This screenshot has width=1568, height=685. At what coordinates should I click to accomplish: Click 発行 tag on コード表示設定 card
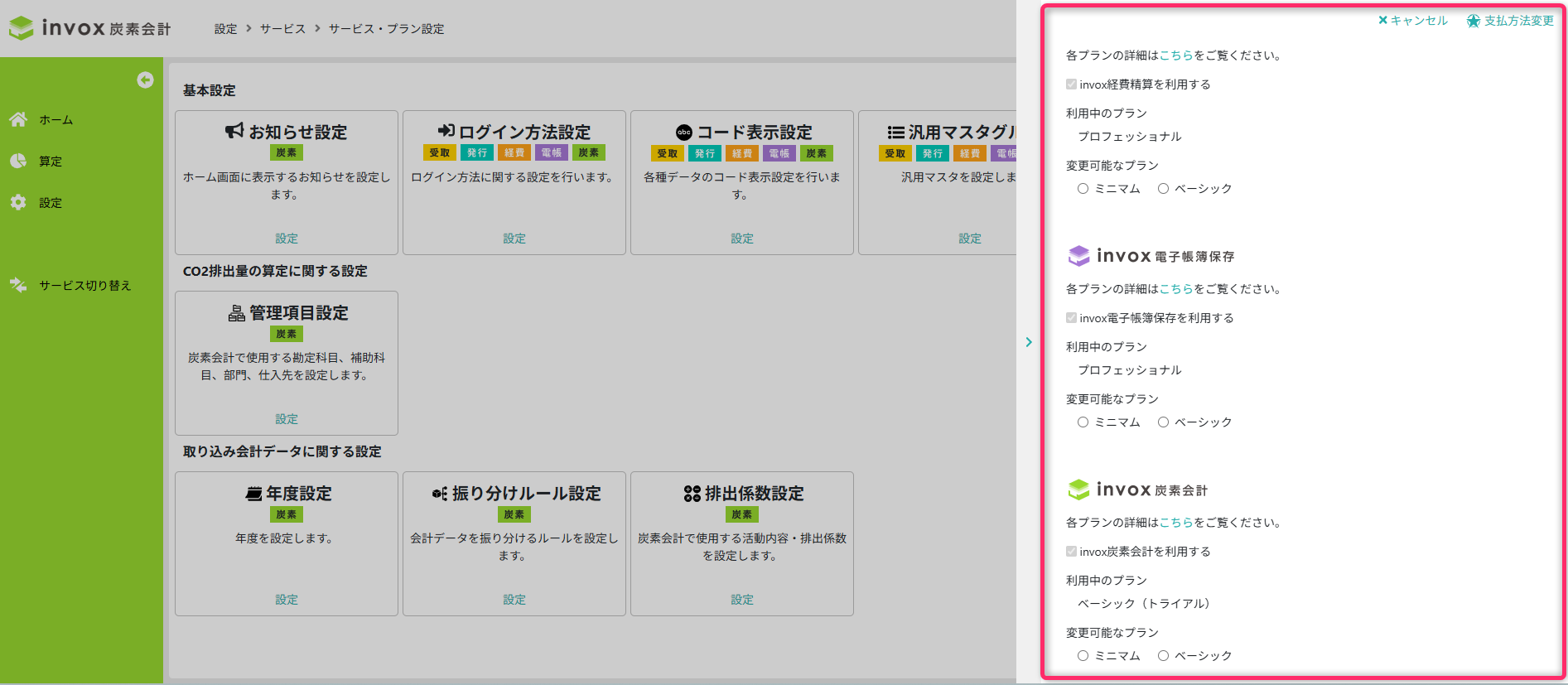point(705,153)
